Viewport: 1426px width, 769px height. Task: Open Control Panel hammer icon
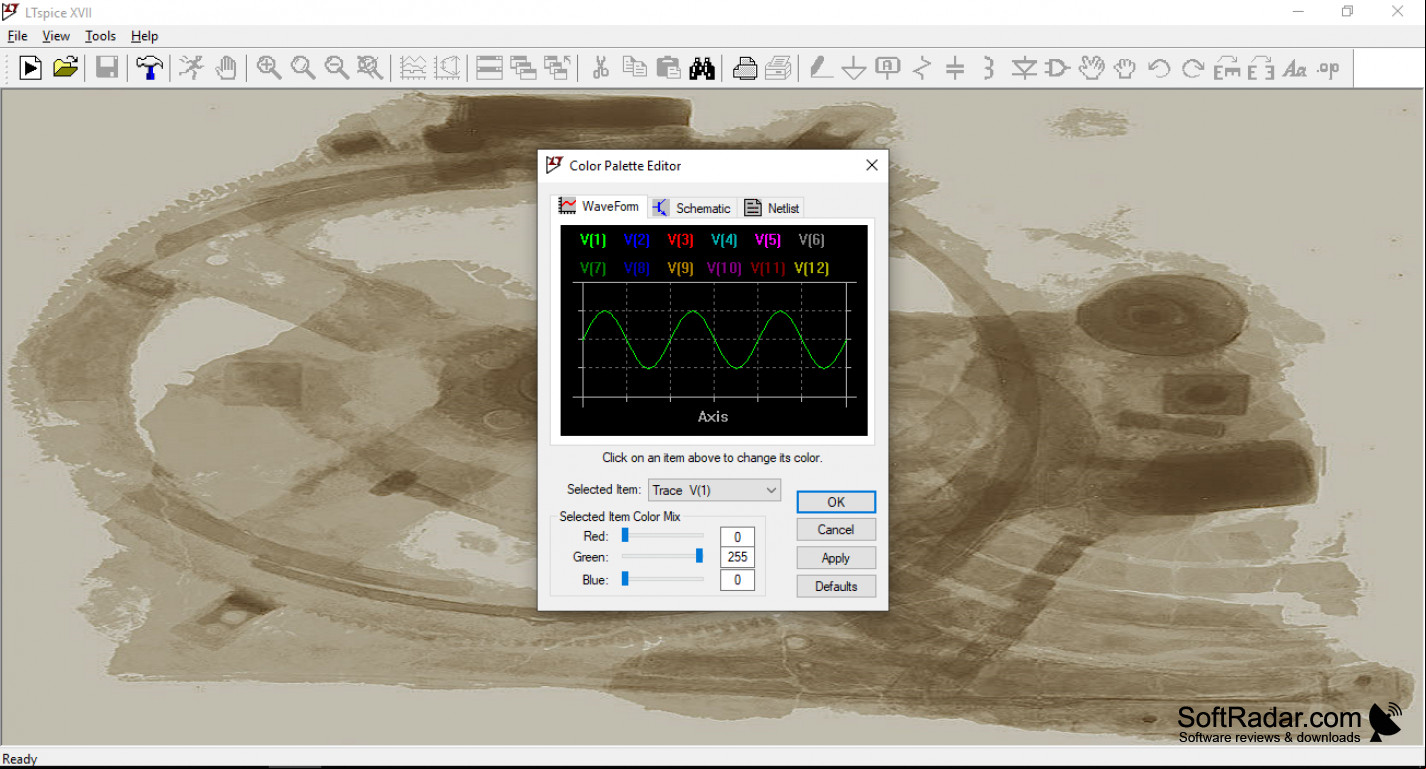coord(149,68)
